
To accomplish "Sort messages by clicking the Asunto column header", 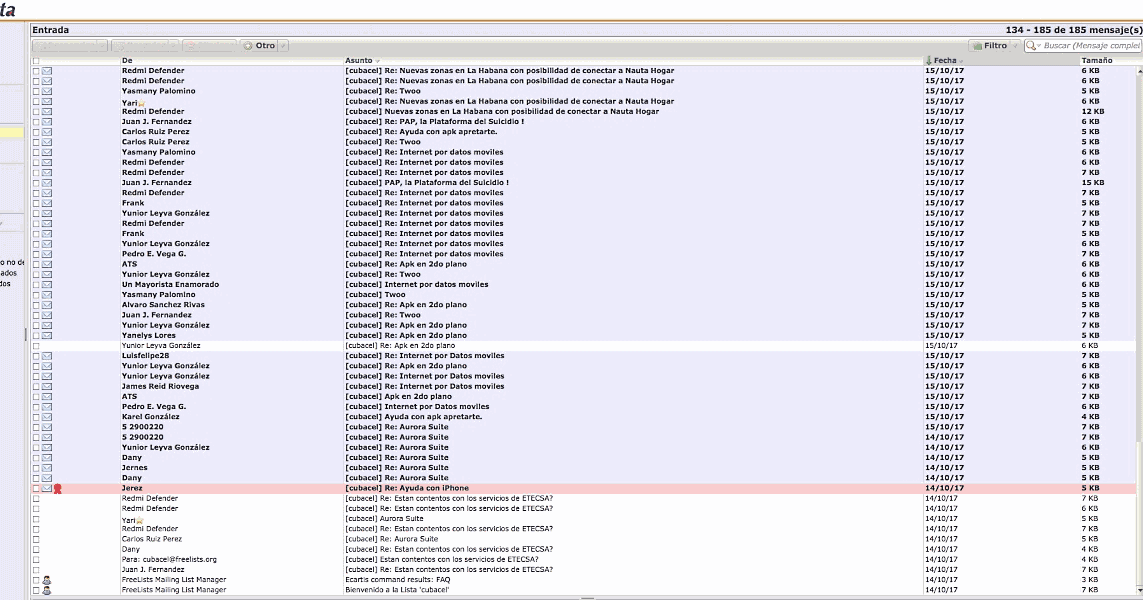I will coord(360,60).
